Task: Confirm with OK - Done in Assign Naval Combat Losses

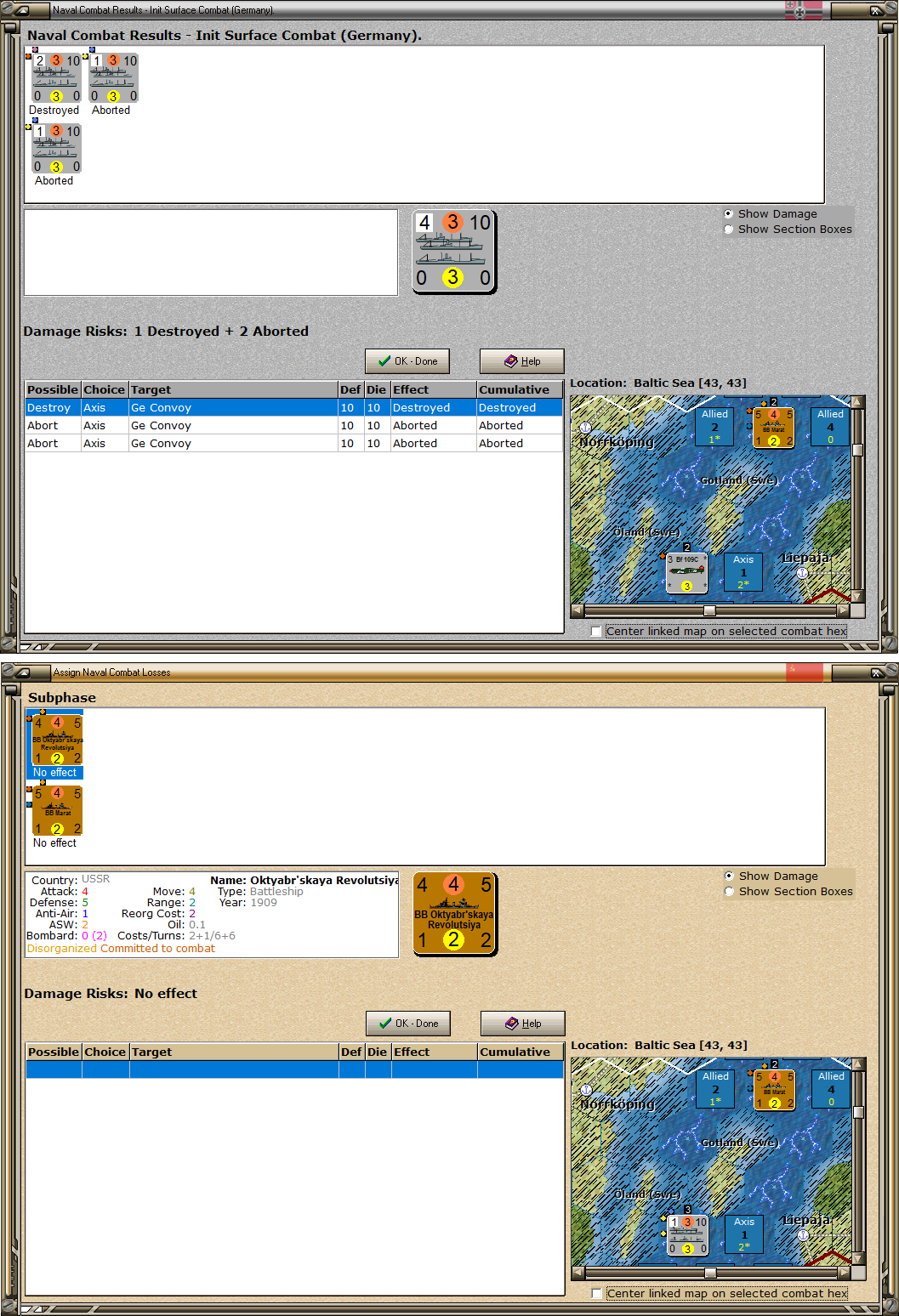Action: [x=408, y=1024]
